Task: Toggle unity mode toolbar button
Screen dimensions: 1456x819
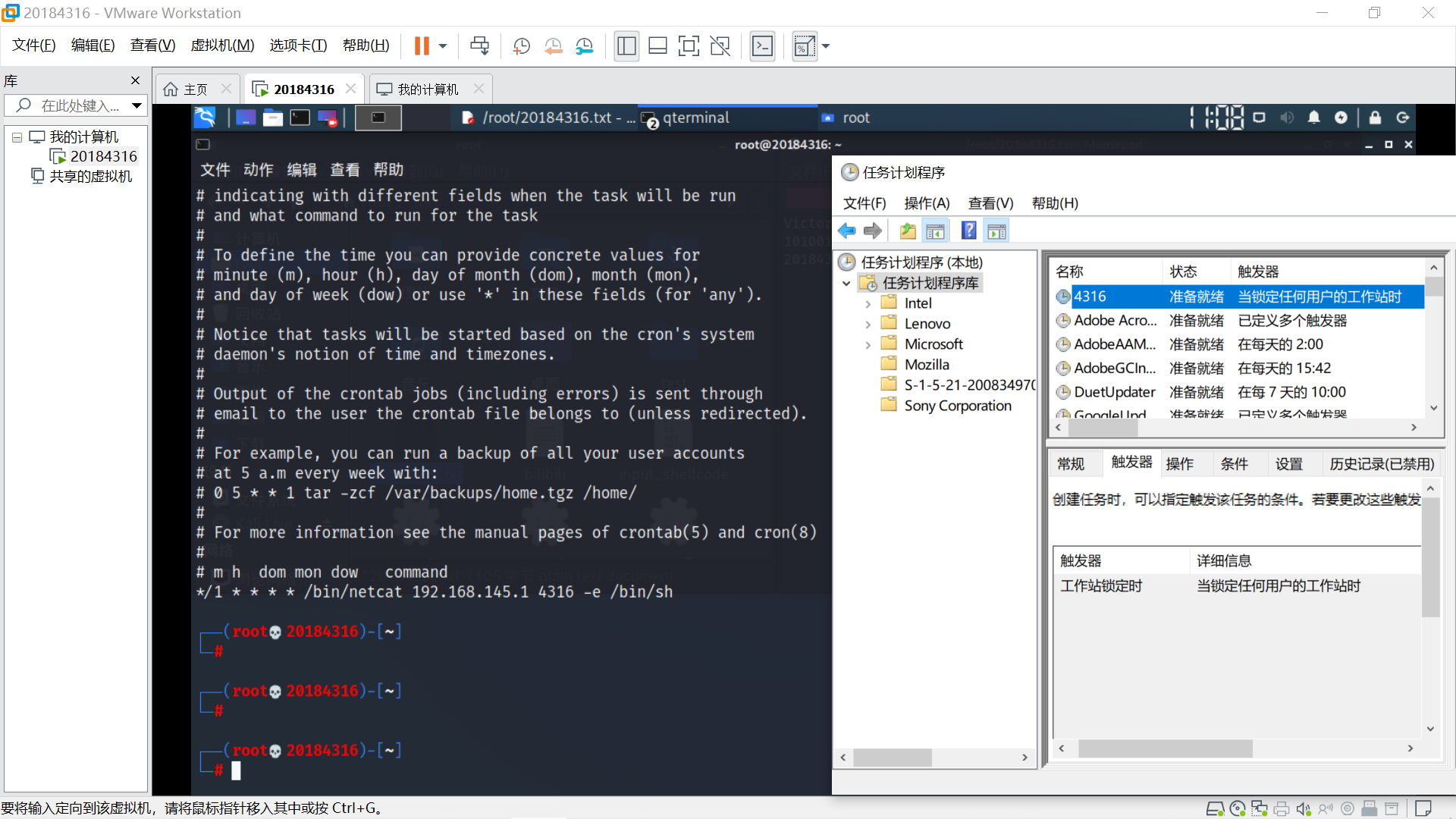Action: tap(720, 46)
